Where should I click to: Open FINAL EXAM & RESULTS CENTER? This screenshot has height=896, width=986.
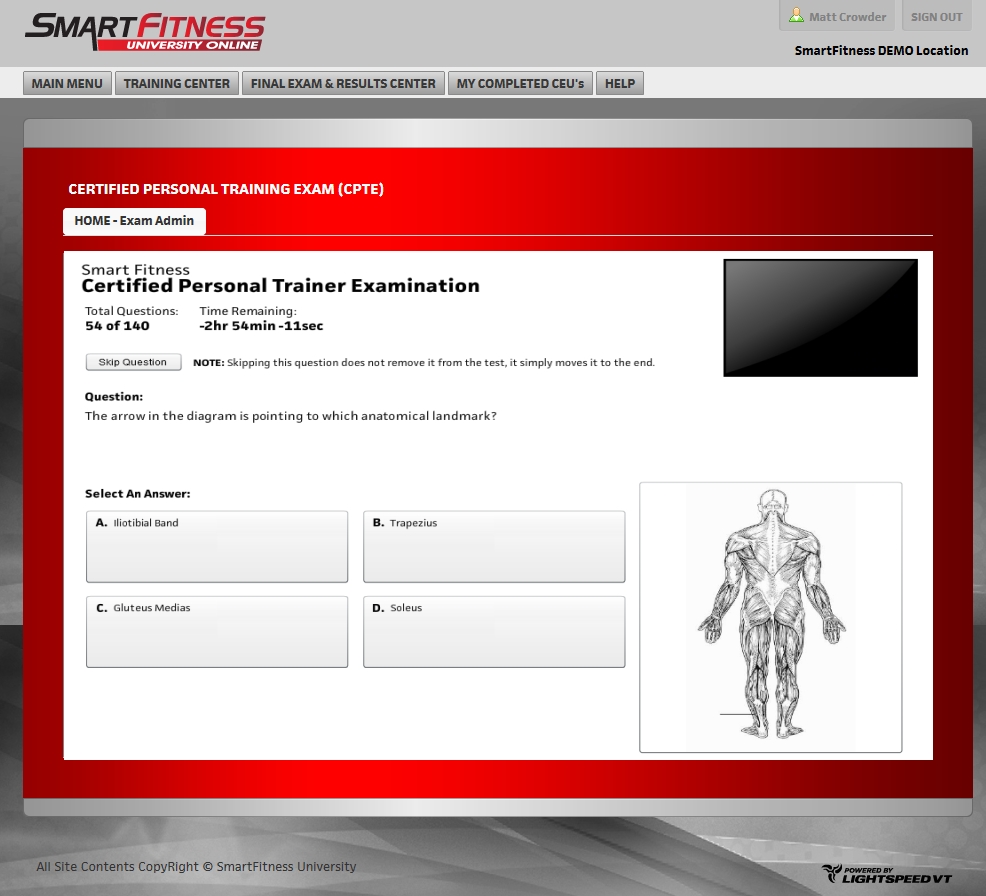coord(343,84)
